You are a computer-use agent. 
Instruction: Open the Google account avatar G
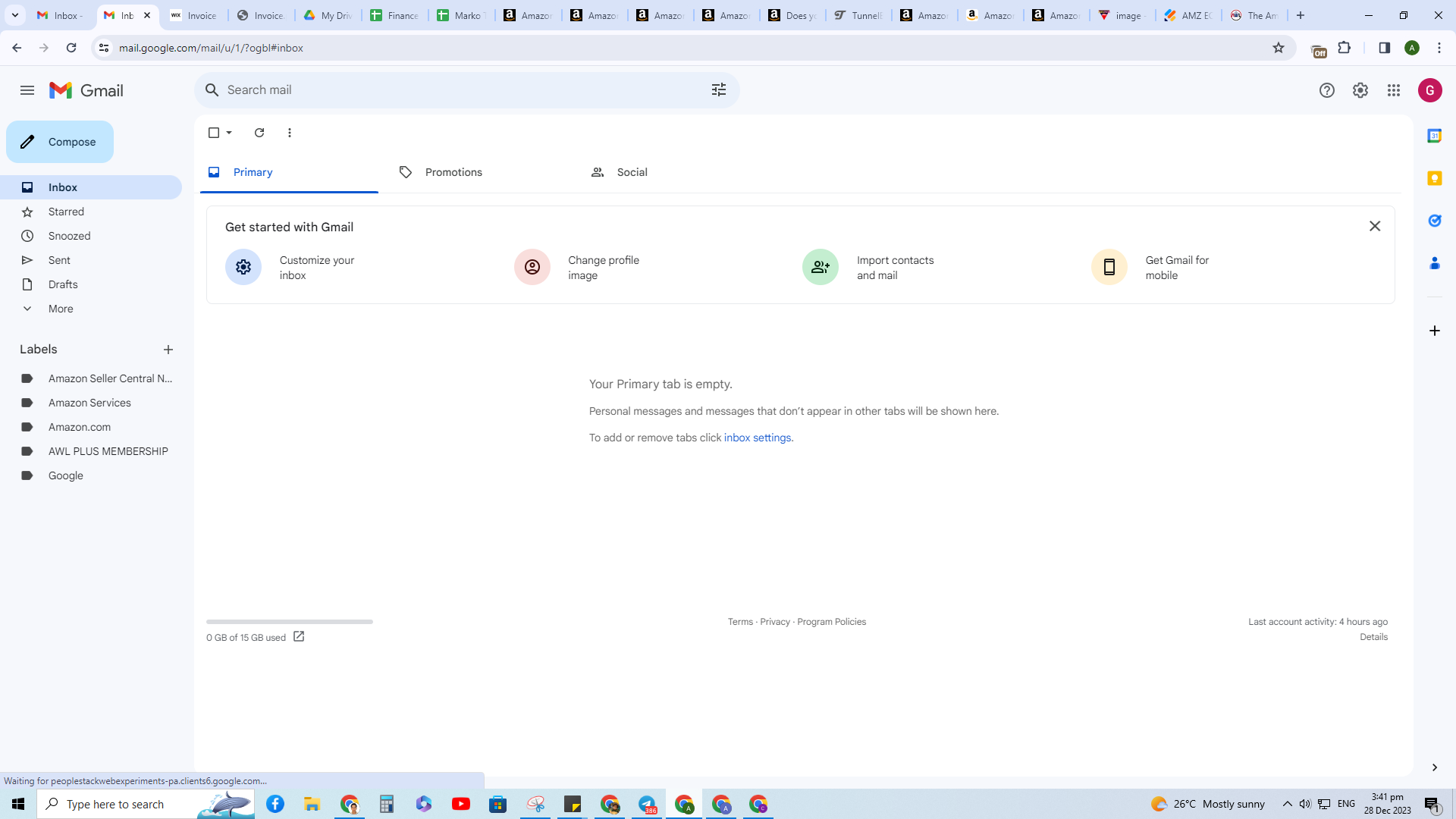click(x=1429, y=90)
